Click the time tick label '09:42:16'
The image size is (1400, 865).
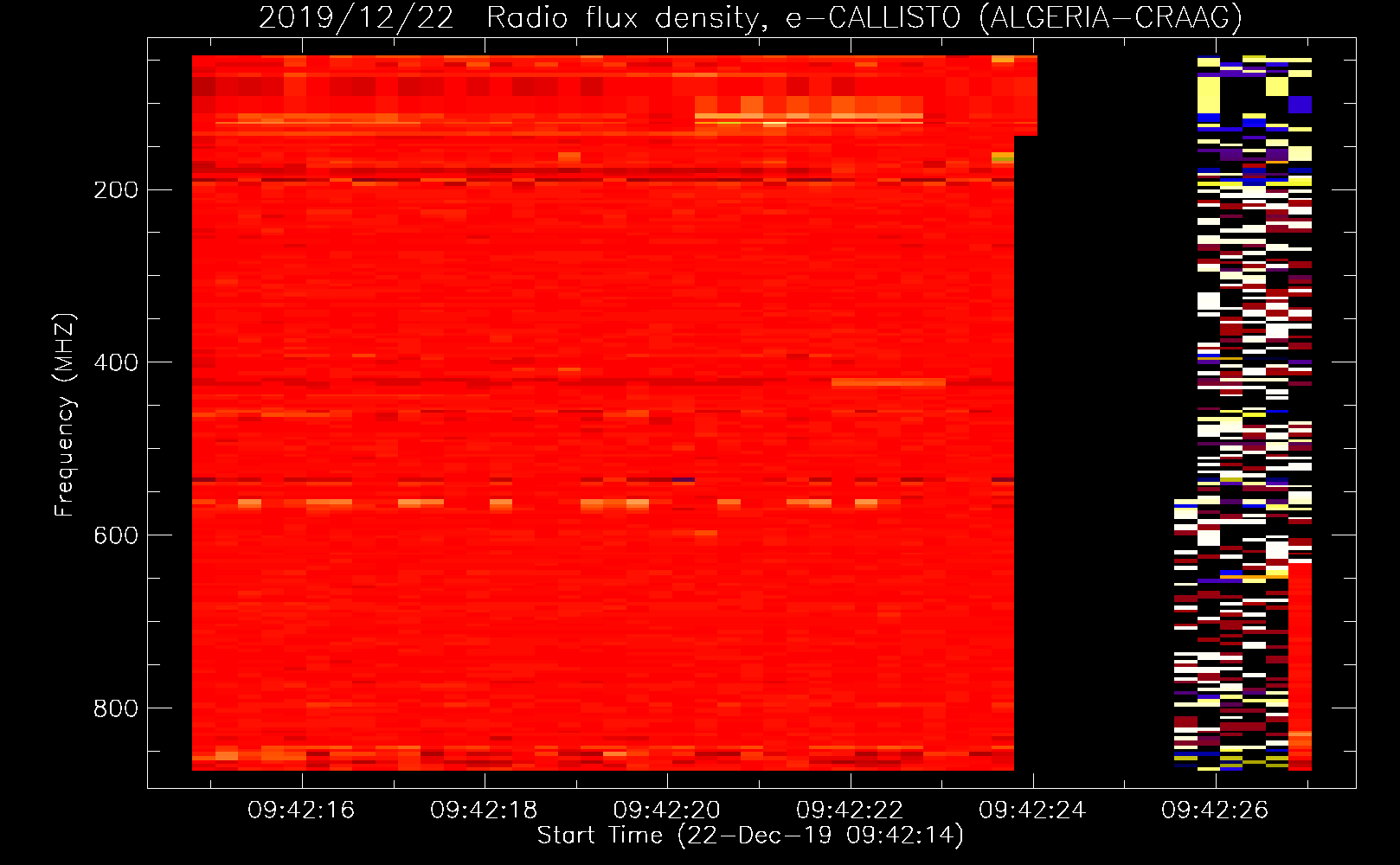[x=301, y=811]
